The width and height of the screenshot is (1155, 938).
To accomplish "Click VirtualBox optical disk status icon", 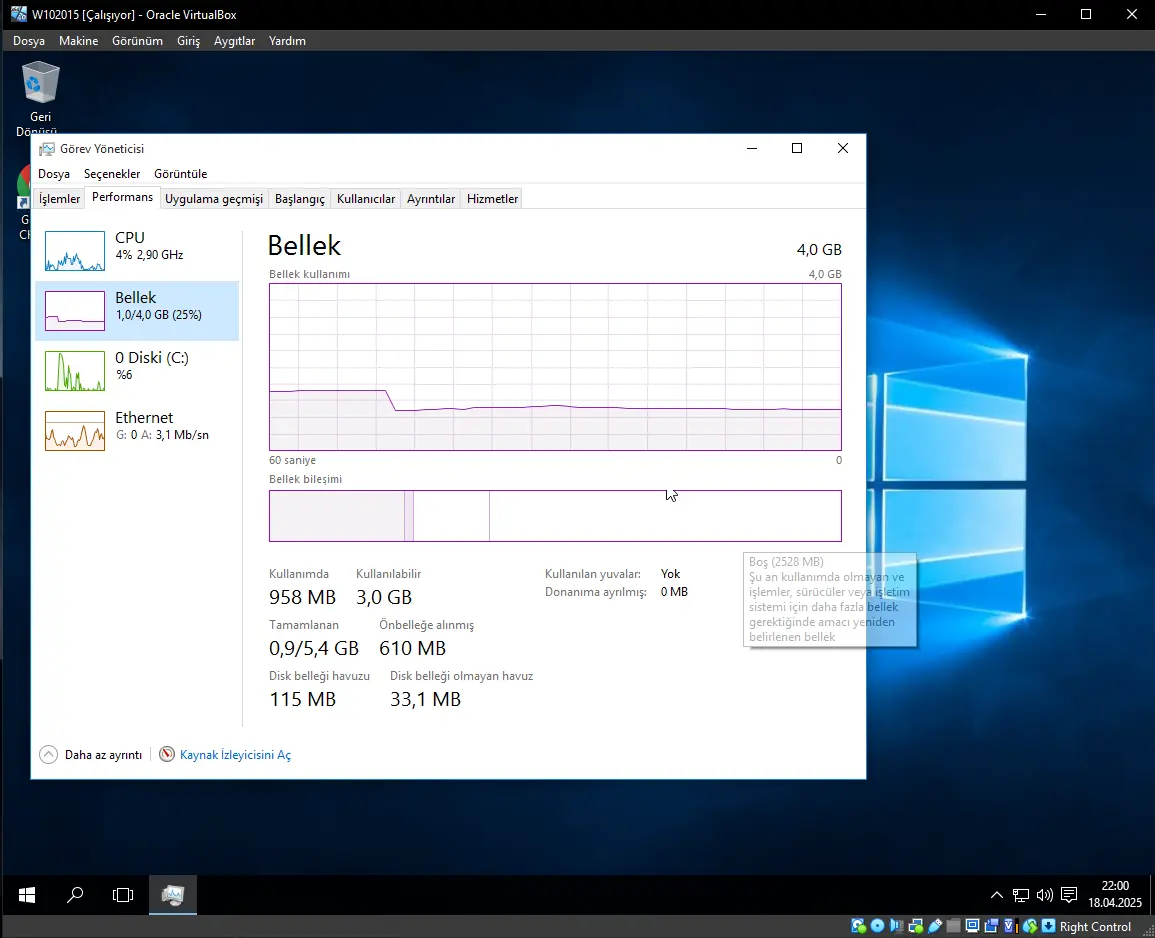I will (877, 926).
